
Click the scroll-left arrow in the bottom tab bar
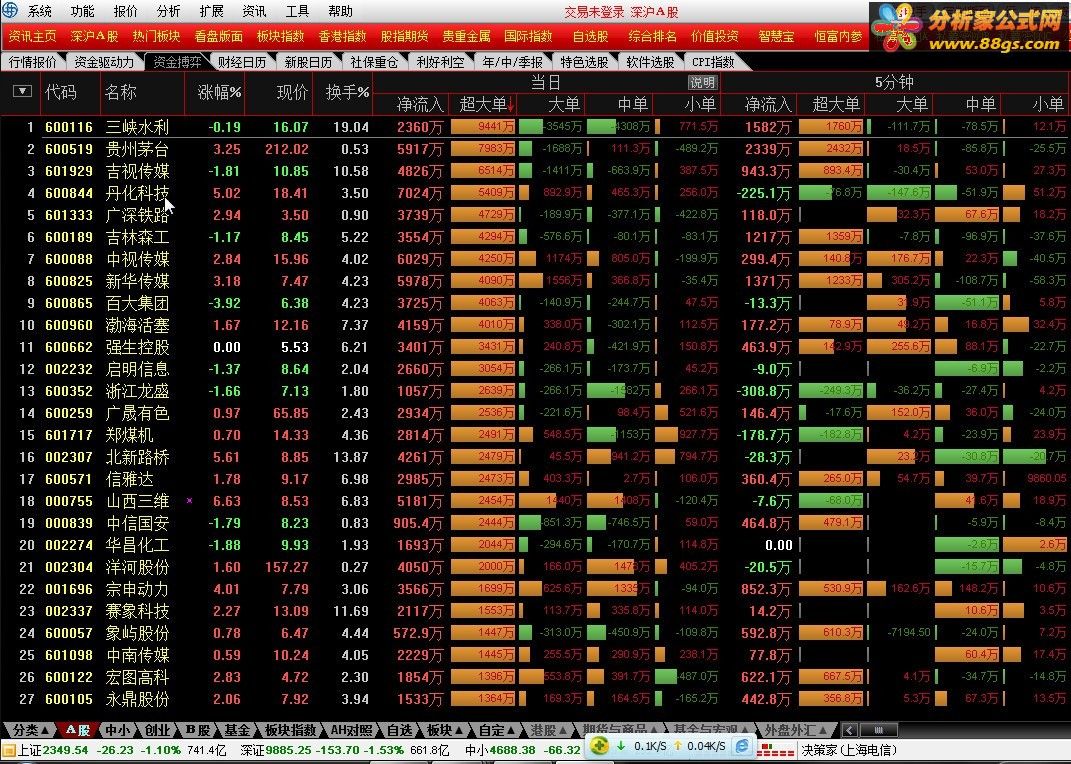pyautogui.click(x=849, y=730)
